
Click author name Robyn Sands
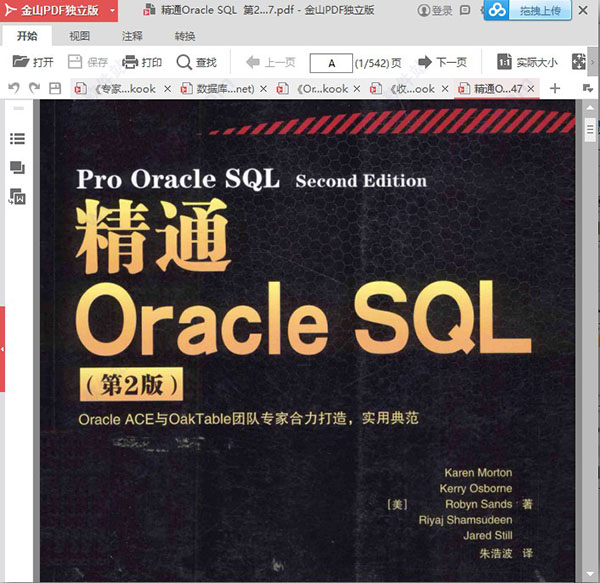[x=478, y=504]
